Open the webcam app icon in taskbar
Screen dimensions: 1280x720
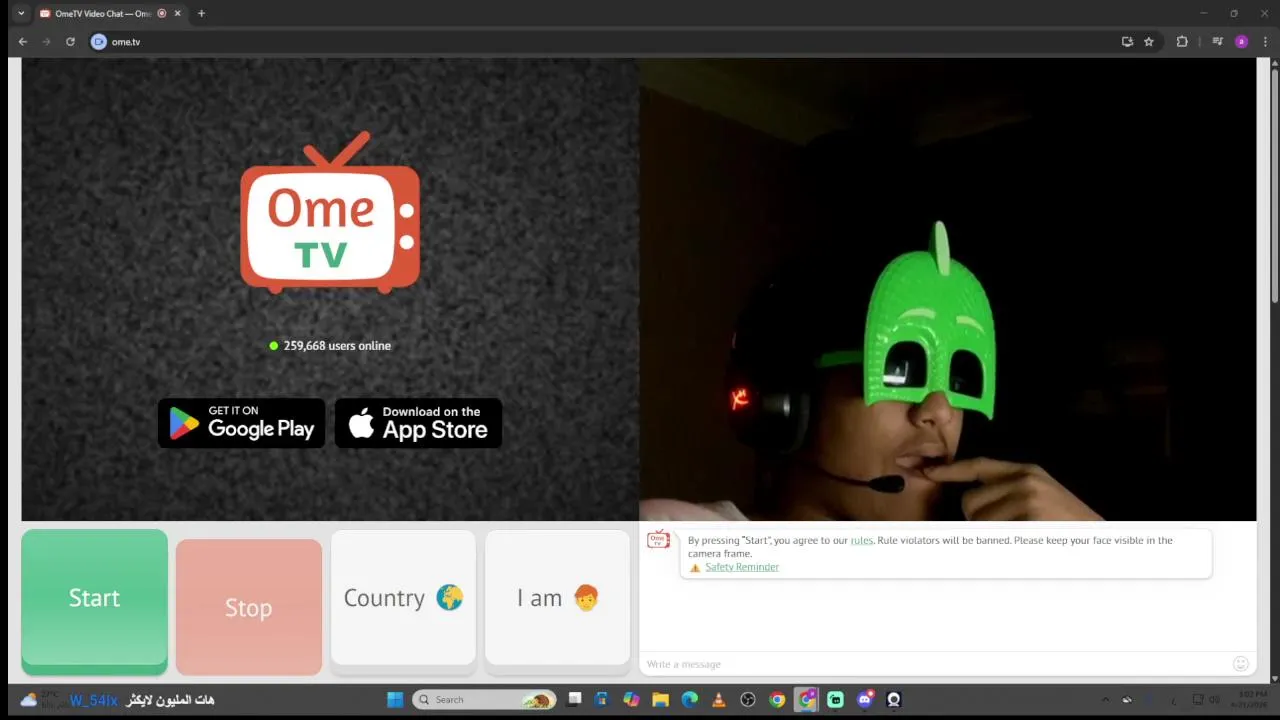[894, 700]
